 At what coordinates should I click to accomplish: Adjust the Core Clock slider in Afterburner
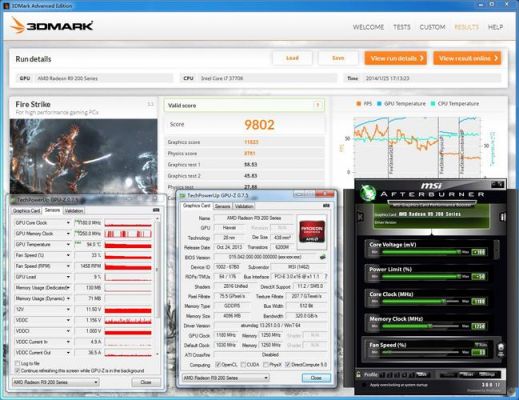[421, 301]
